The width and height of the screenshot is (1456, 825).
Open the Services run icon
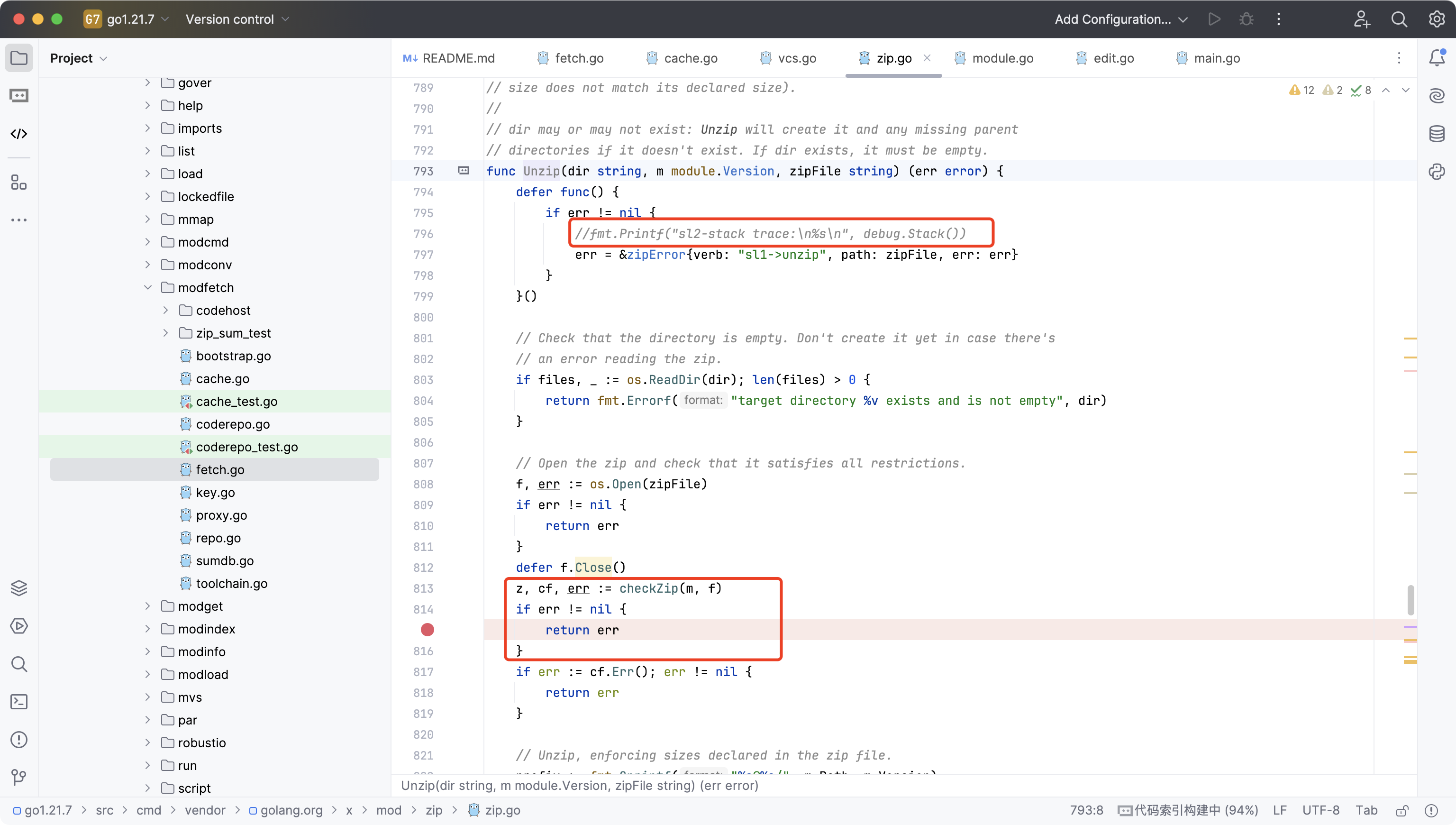tap(18, 626)
